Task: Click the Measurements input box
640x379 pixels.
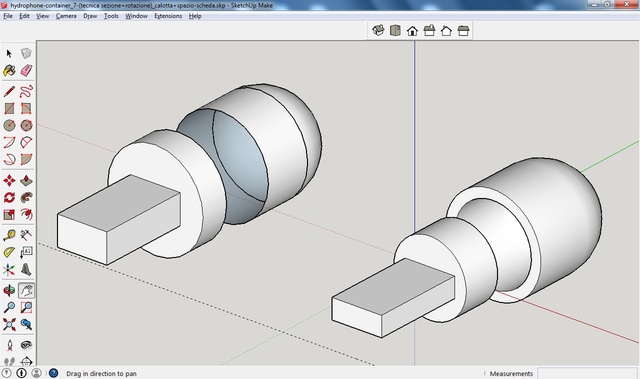Action: coord(587,373)
